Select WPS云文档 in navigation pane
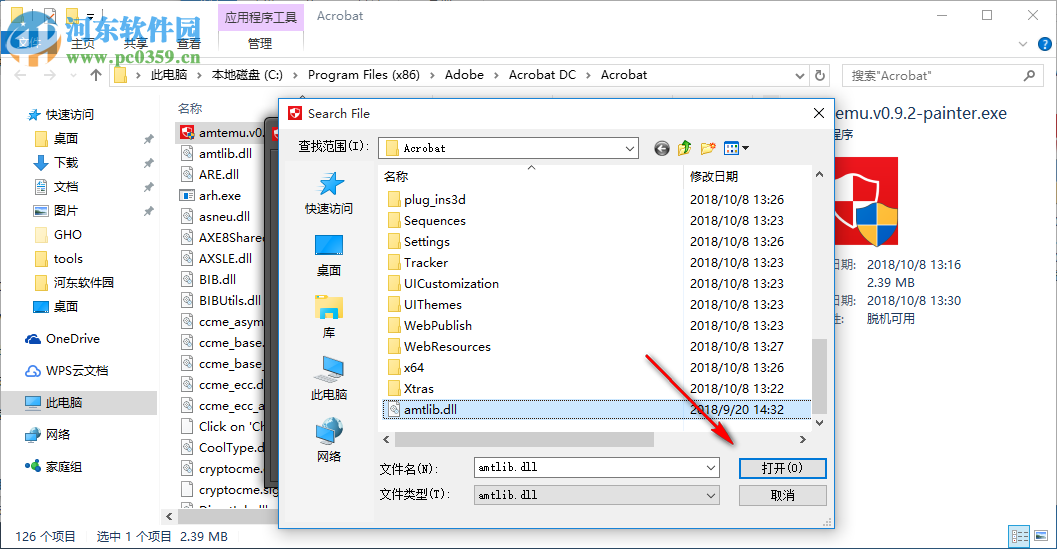 point(66,370)
